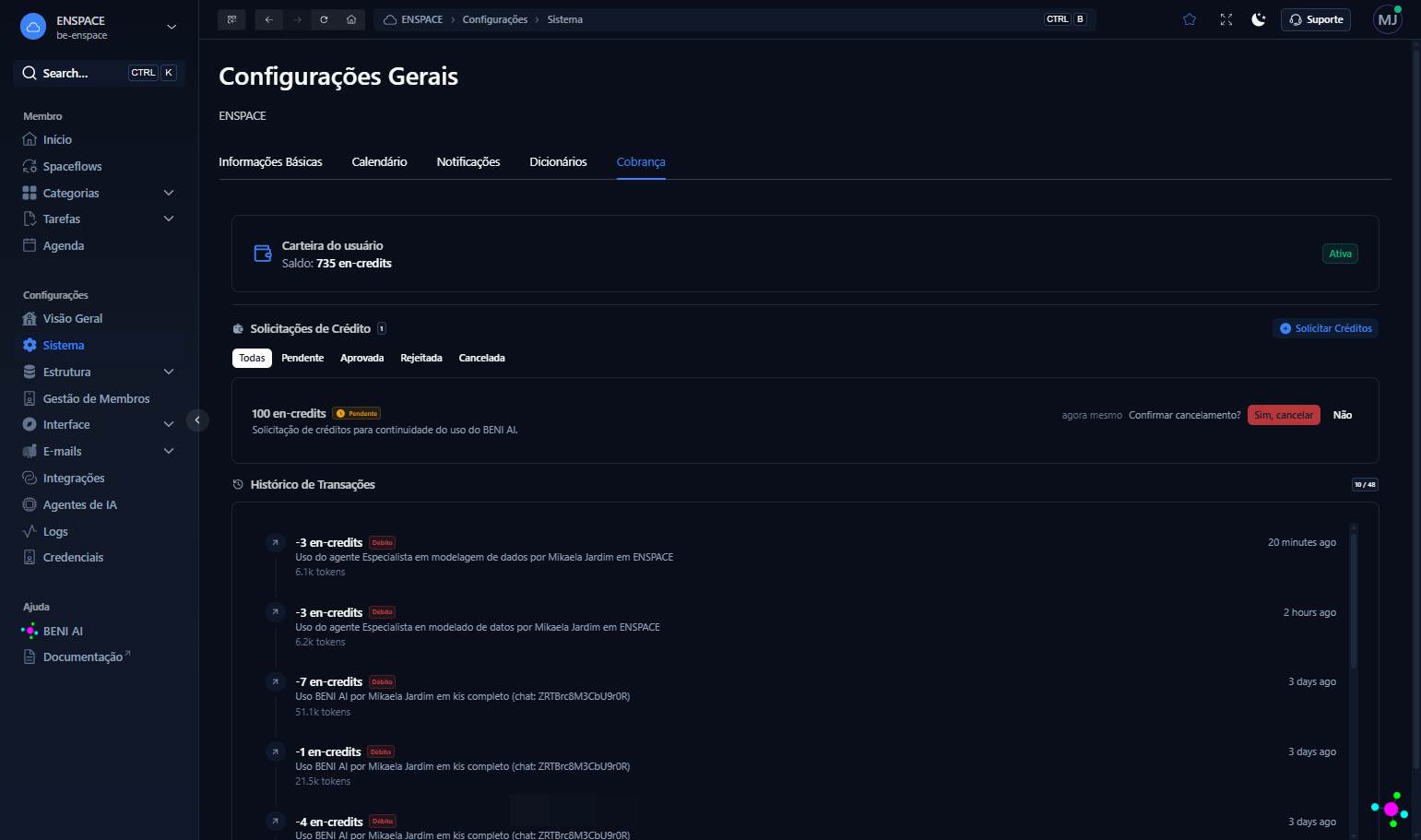Click Não to keep request
The image size is (1421, 840).
click(x=1343, y=415)
